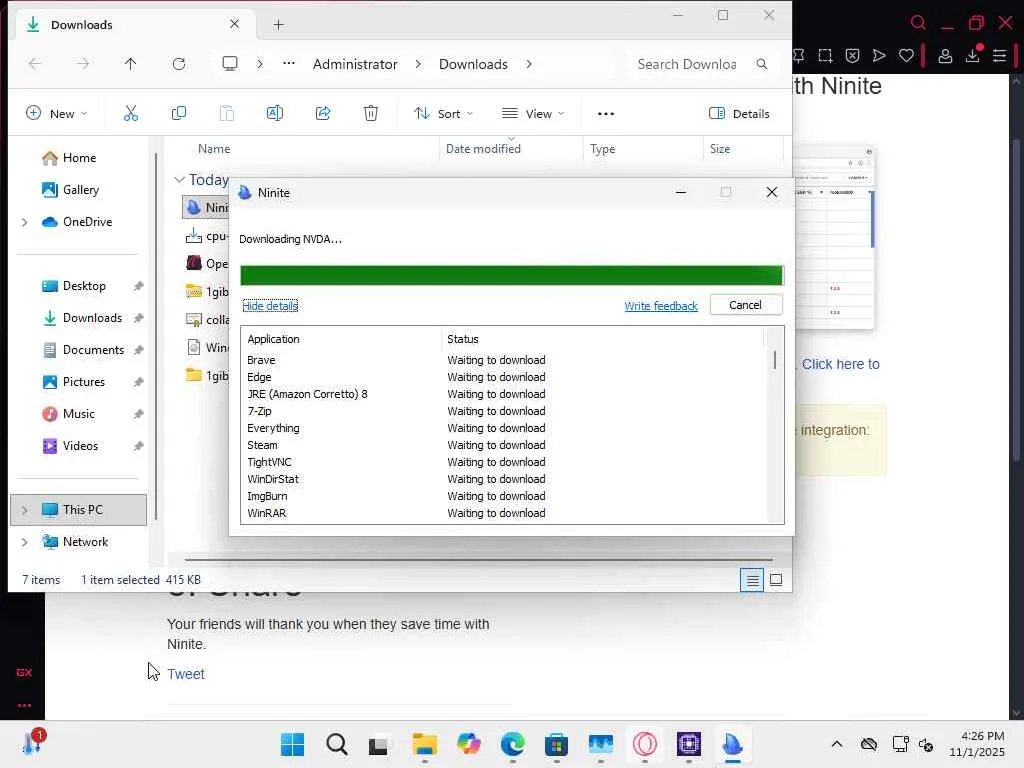1024x768 pixels.
Task: Click the GX Corner icon in Opera sidebar
Action: click(x=24, y=673)
